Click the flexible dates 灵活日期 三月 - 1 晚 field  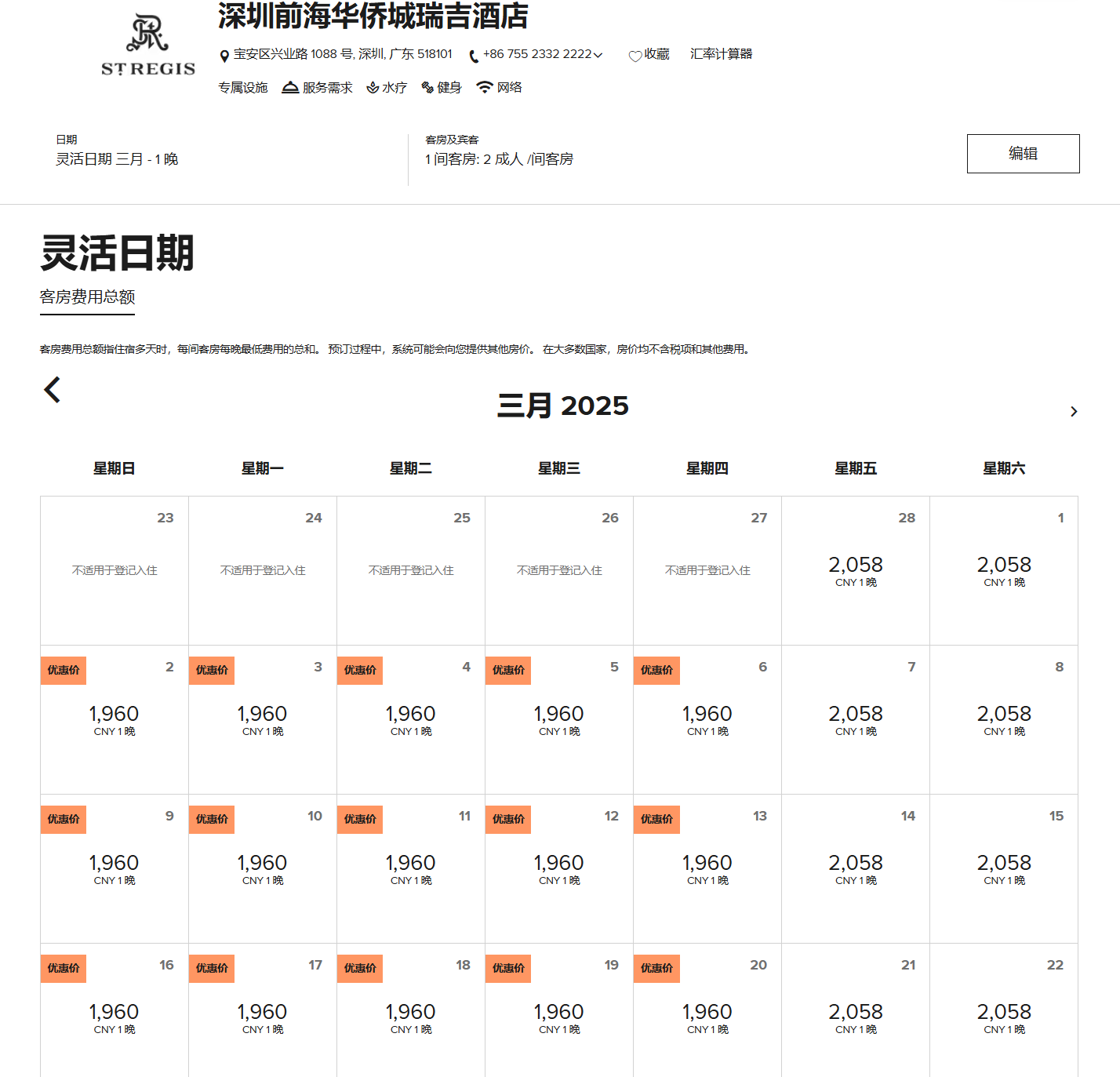point(117,159)
